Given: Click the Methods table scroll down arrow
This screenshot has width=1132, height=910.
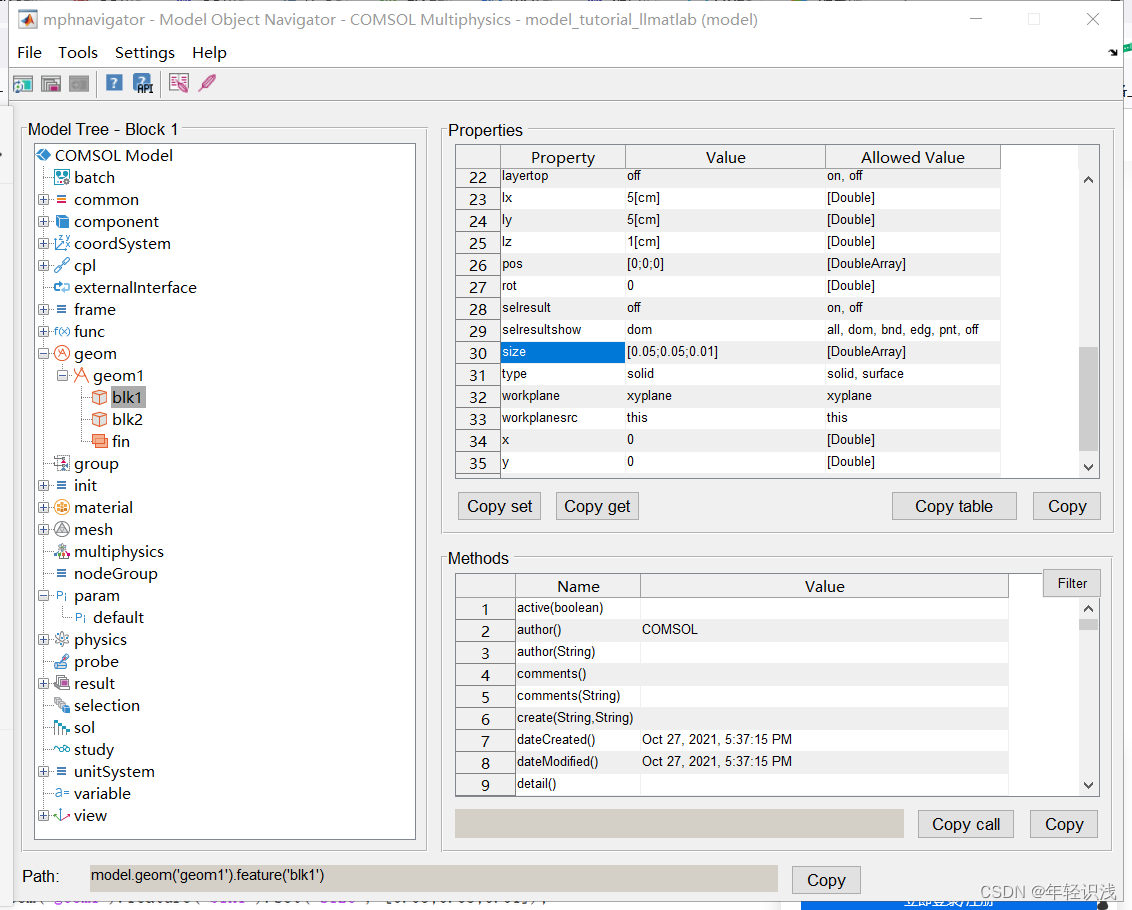Looking at the screenshot, I should click(1088, 786).
